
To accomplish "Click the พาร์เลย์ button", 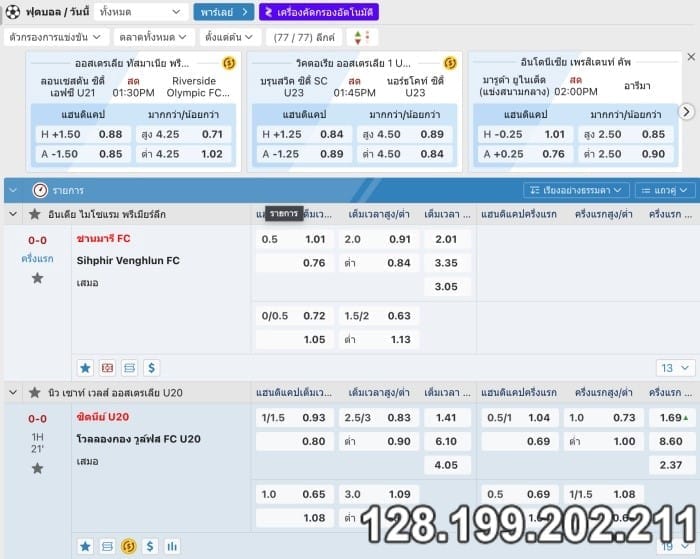I will pos(224,12).
